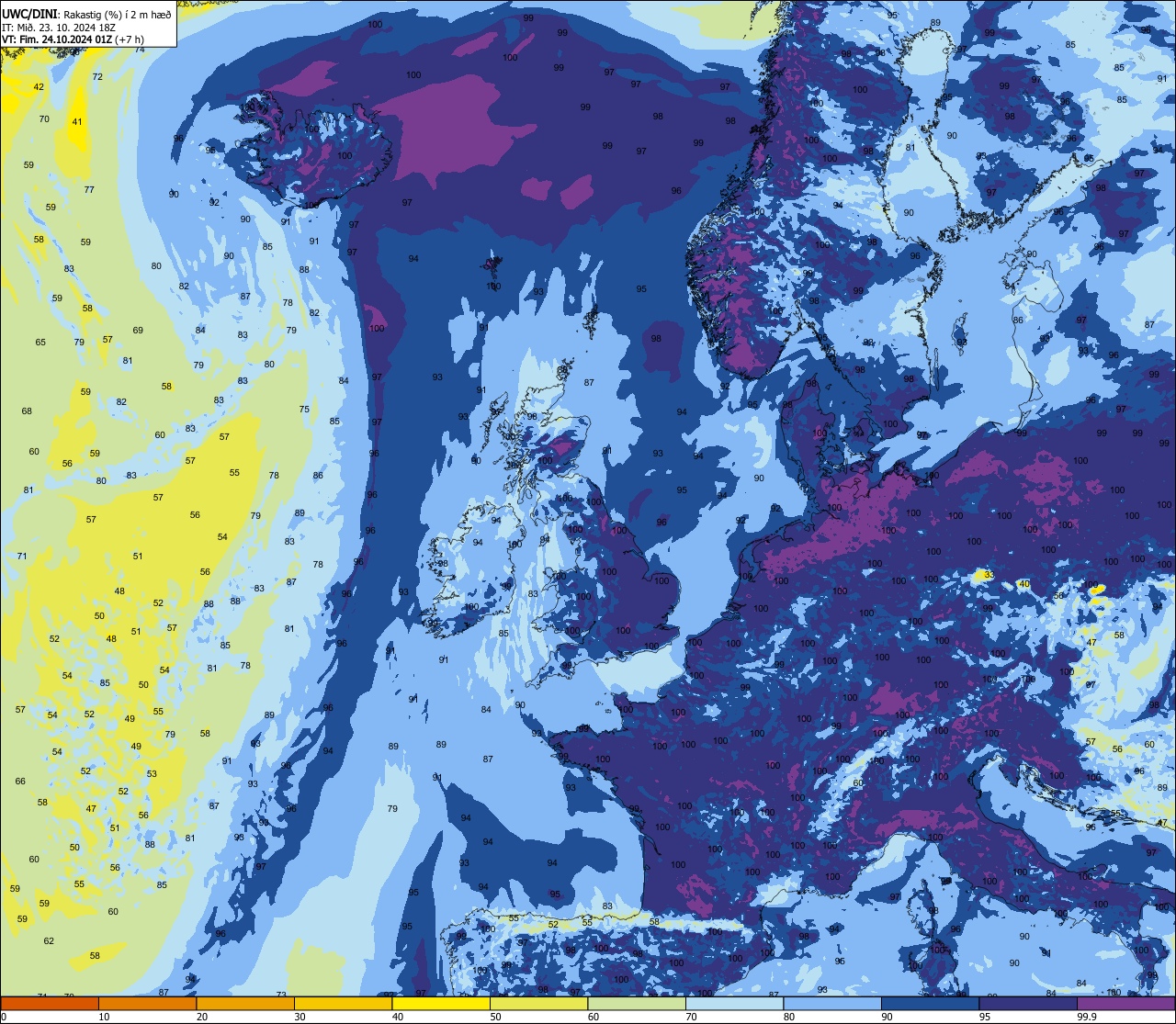This screenshot has height=1024, width=1176.
Task: Click the humidity value '77' on the map
Action: 89,190
